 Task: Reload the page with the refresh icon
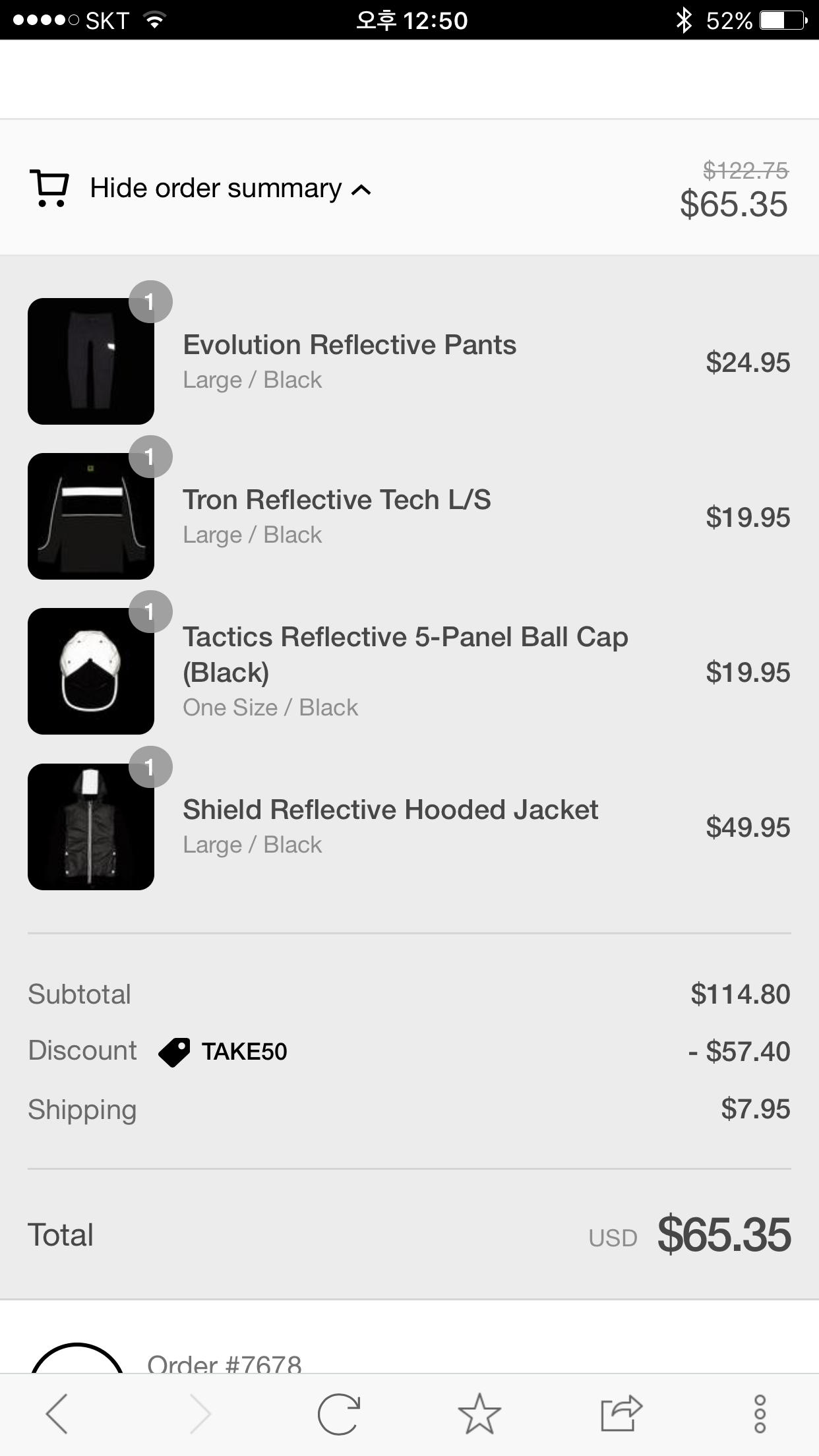coord(339,1414)
